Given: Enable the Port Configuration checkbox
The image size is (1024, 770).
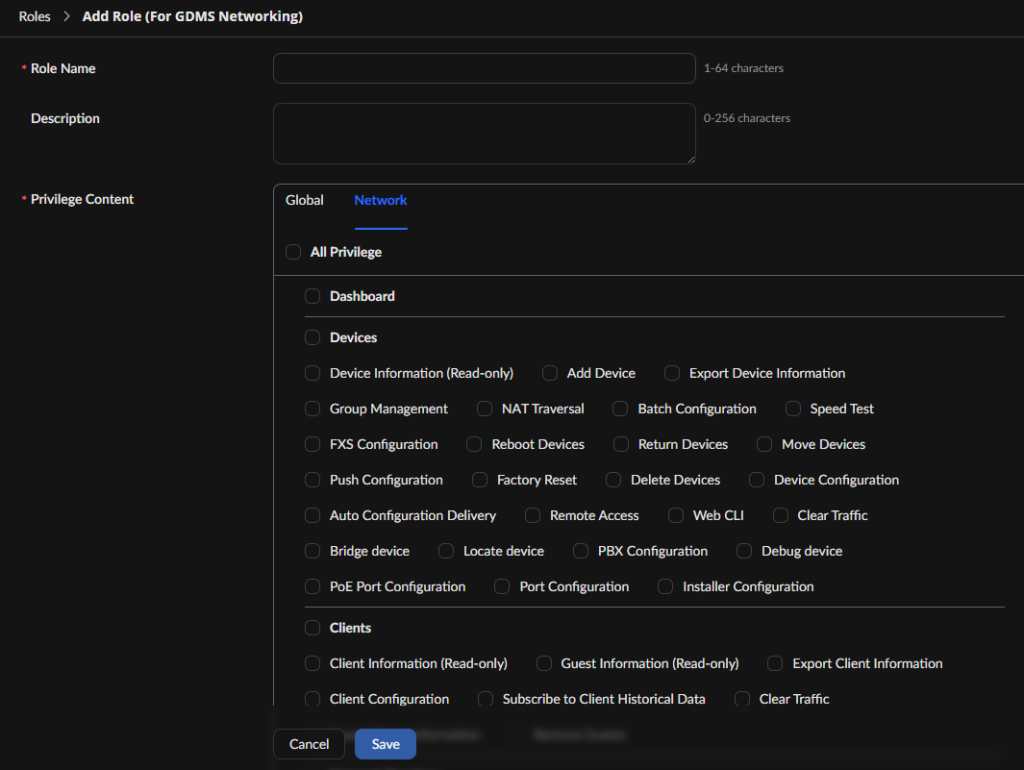Looking at the screenshot, I should pyautogui.click(x=502, y=586).
